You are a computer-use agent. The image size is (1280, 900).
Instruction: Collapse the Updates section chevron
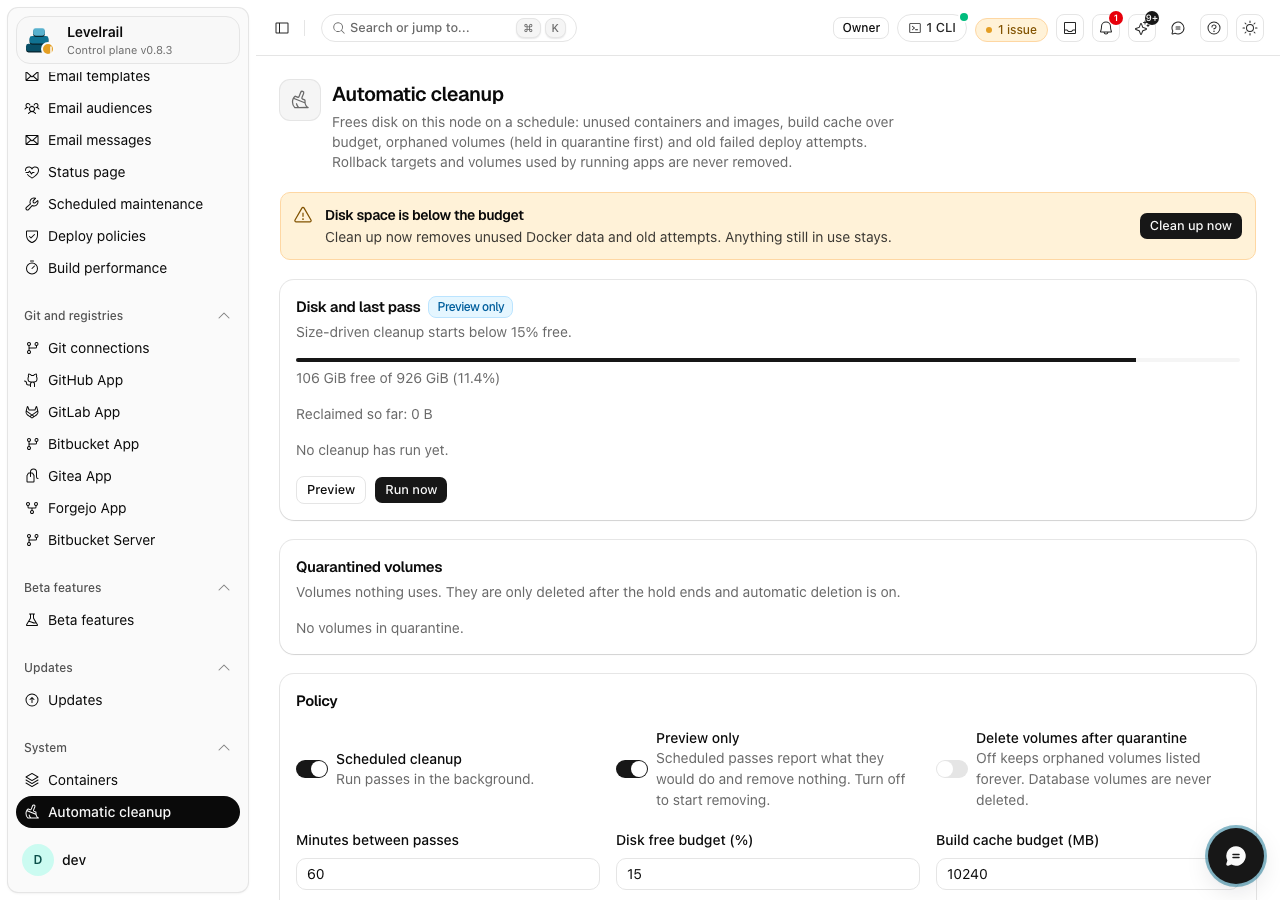tap(224, 668)
